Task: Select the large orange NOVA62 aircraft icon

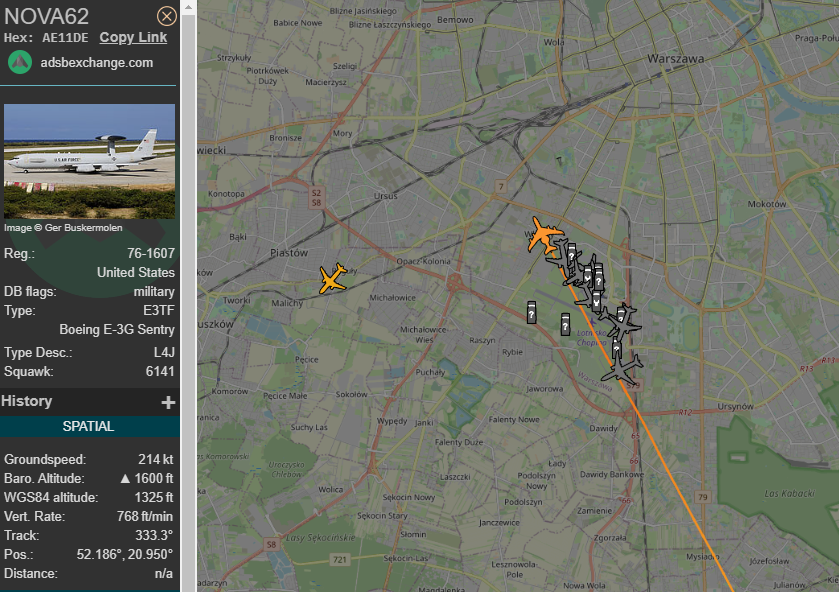Action: point(545,234)
